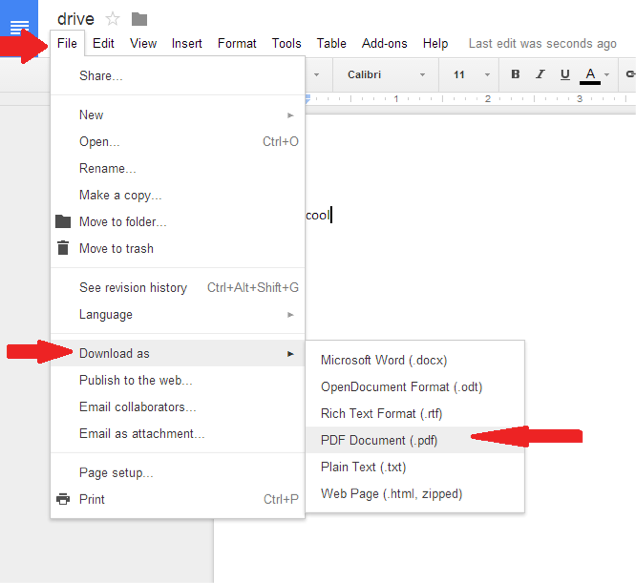Open the Help menu

click(435, 43)
